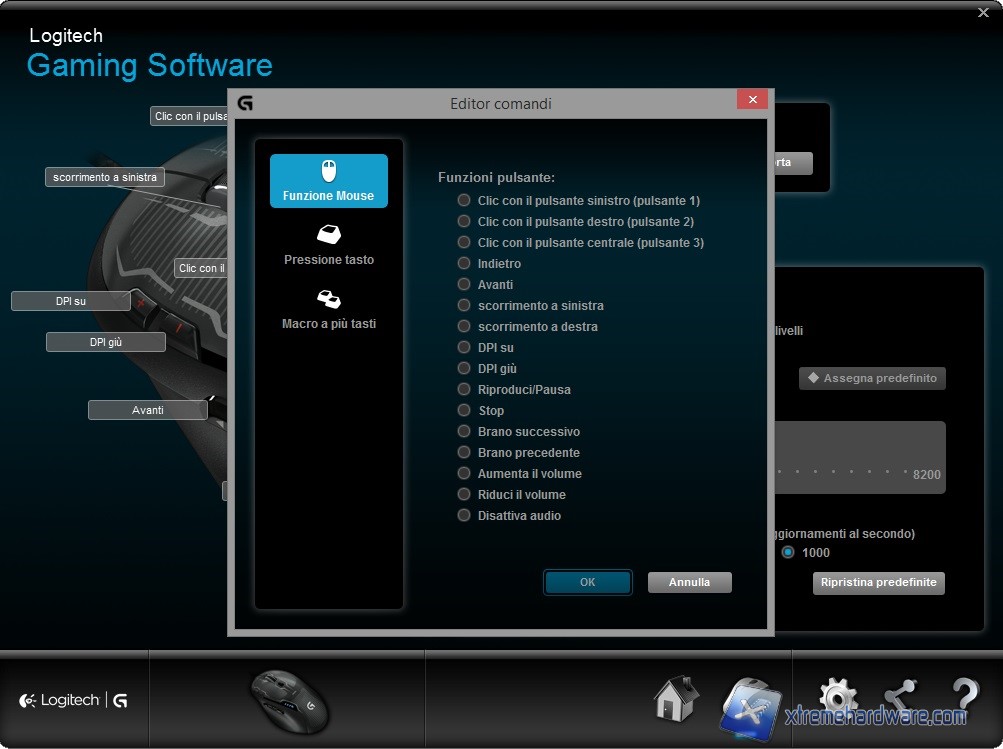This screenshot has height=749, width=1003.
Task: Click the home icon in bottom bar
Action: click(x=676, y=699)
